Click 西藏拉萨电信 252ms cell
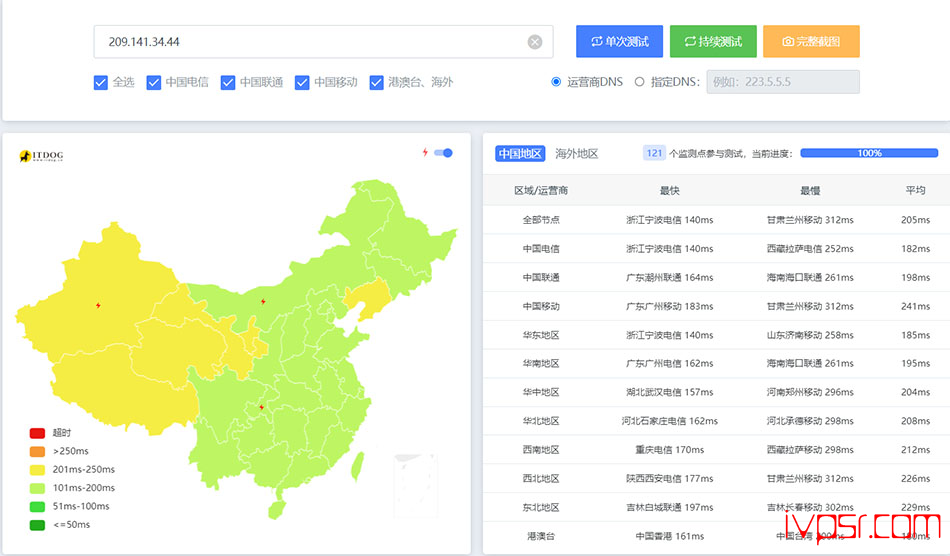The image size is (950, 556). point(810,248)
